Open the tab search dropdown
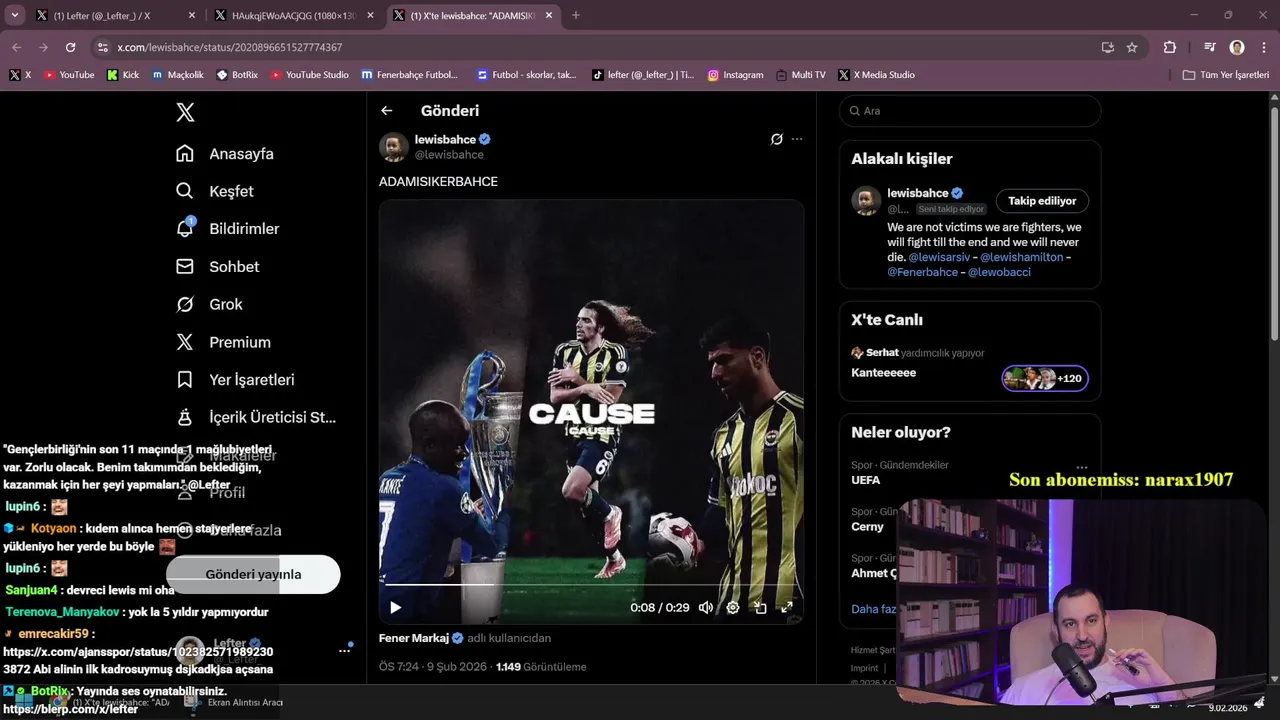The image size is (1280, 720). click(x=14, y=16)
